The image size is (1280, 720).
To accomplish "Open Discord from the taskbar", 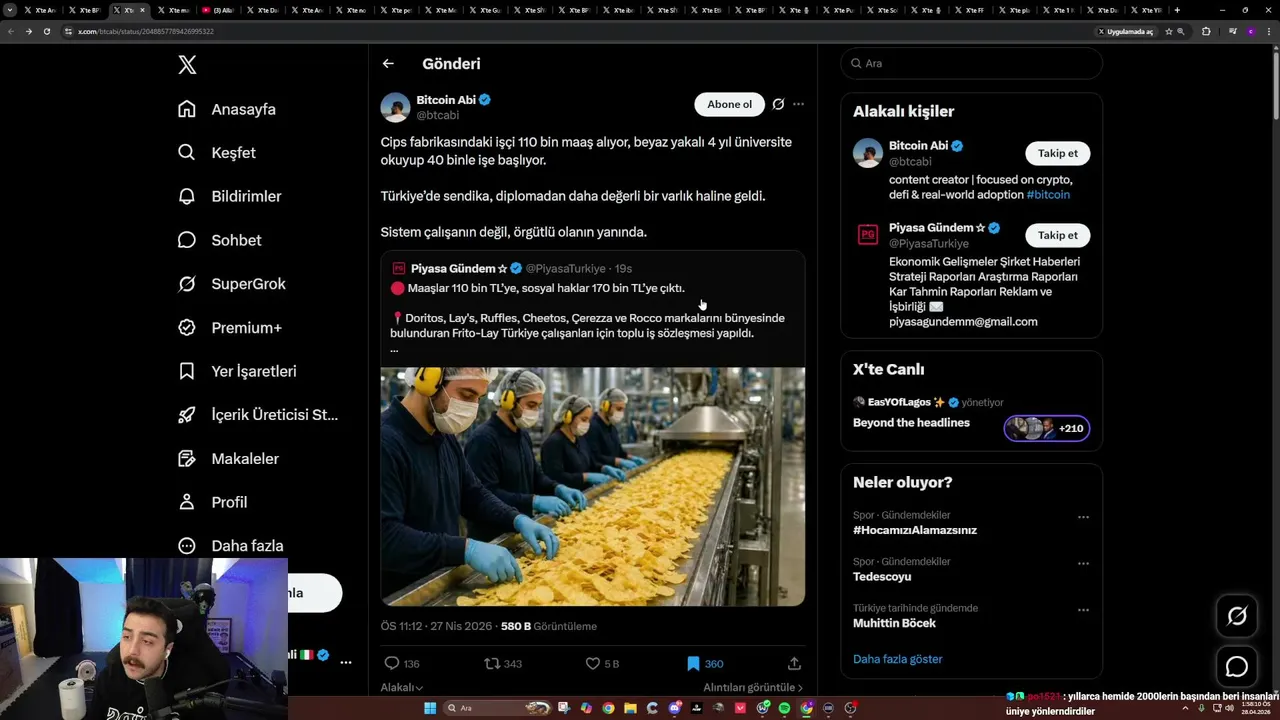I will point(675,708).
